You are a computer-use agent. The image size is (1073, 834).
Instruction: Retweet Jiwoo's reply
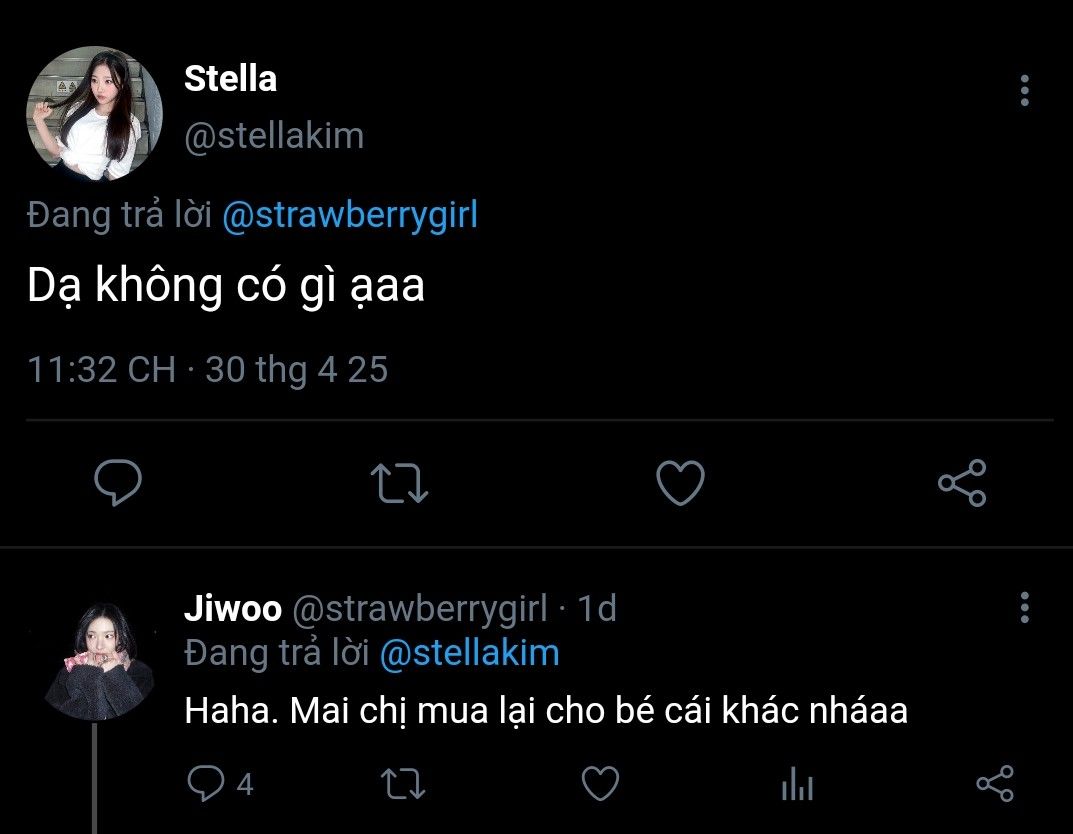406,784
